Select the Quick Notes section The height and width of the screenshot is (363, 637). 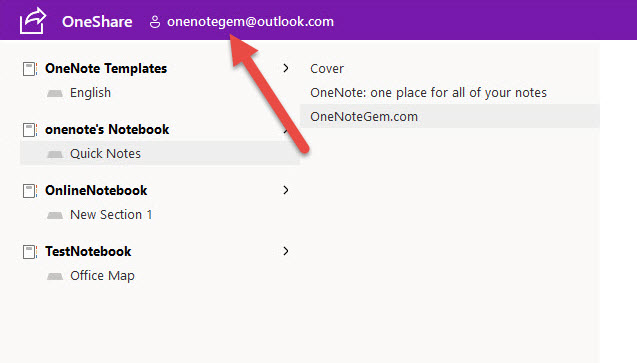[160, 153]
